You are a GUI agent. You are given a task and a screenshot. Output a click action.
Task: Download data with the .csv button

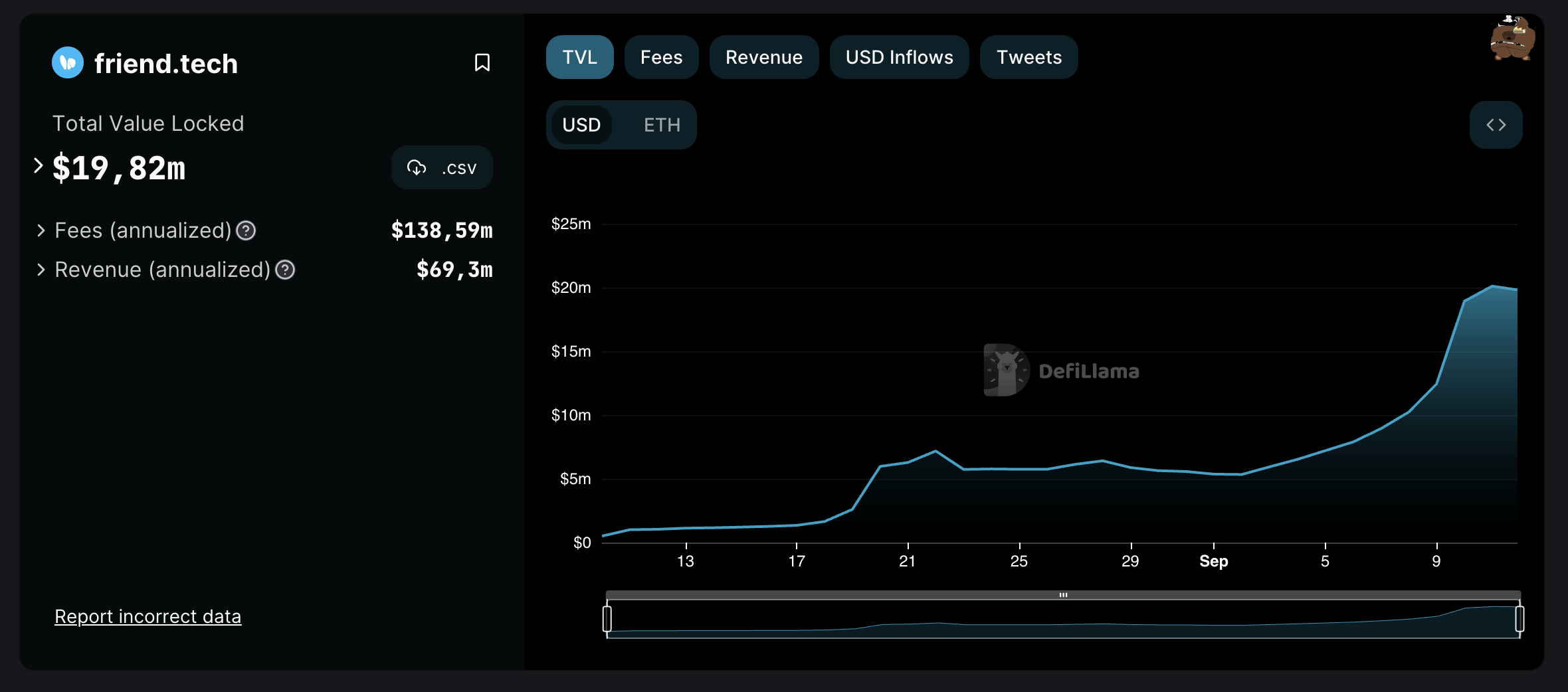442,167
